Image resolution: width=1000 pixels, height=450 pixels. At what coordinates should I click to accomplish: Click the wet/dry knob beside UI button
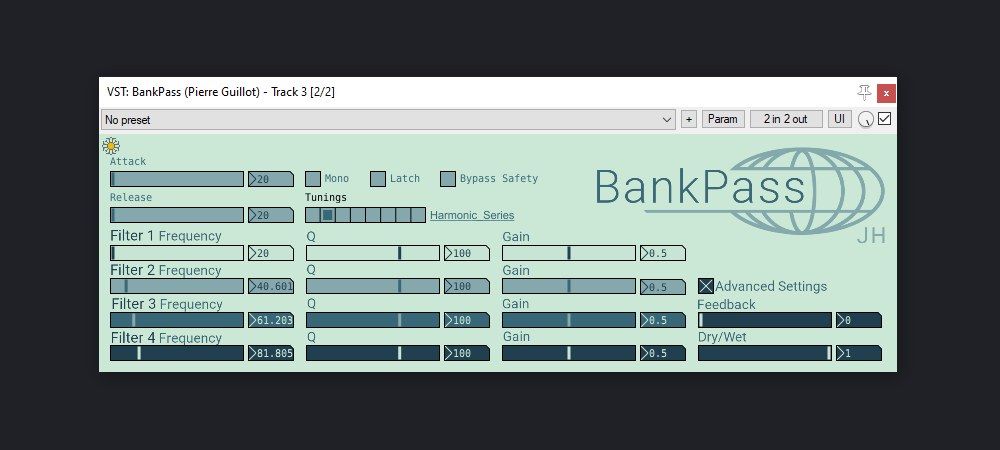tap(865, 119)
